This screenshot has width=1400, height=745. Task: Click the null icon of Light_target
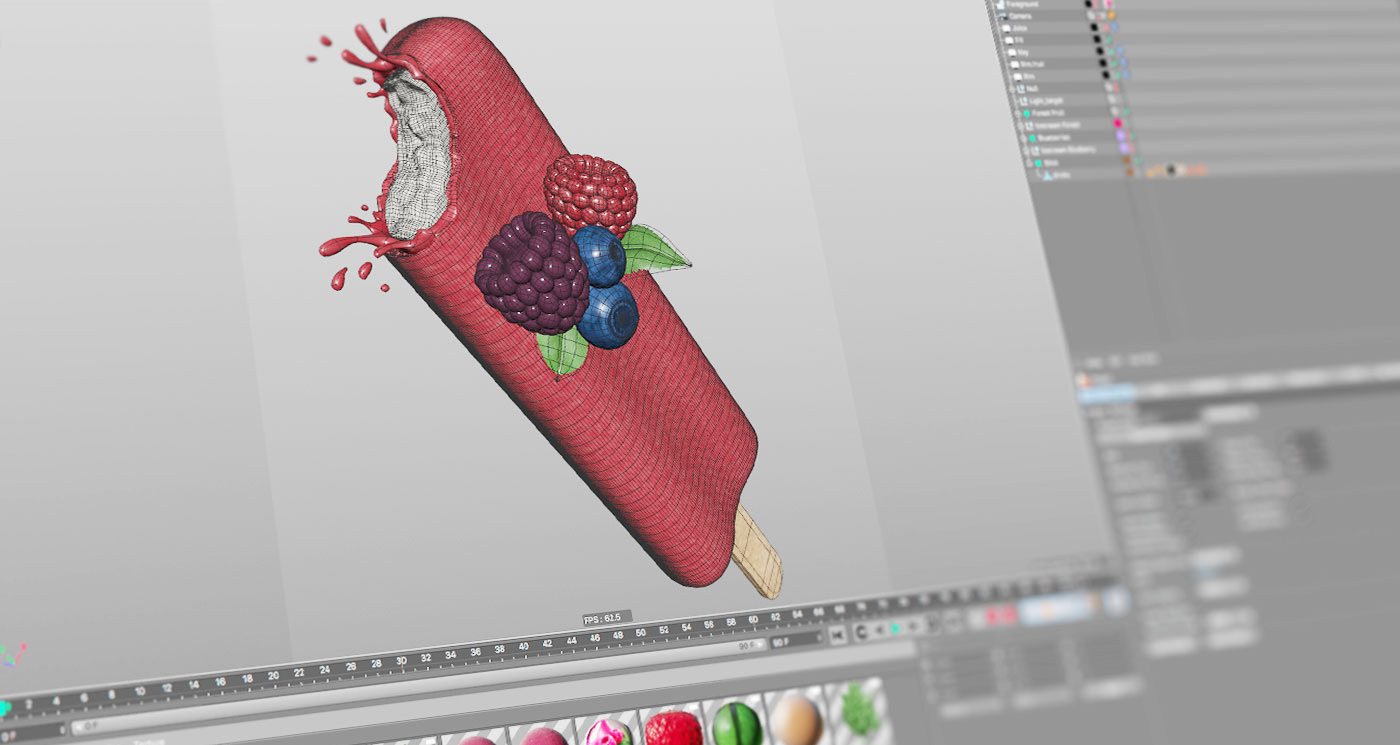tap(1024, 100)
